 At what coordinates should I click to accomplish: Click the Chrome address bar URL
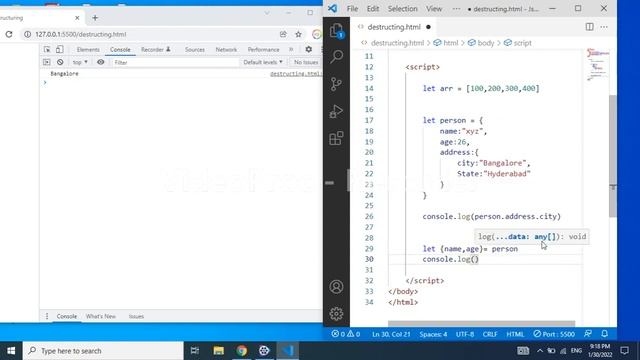(80, 34)
